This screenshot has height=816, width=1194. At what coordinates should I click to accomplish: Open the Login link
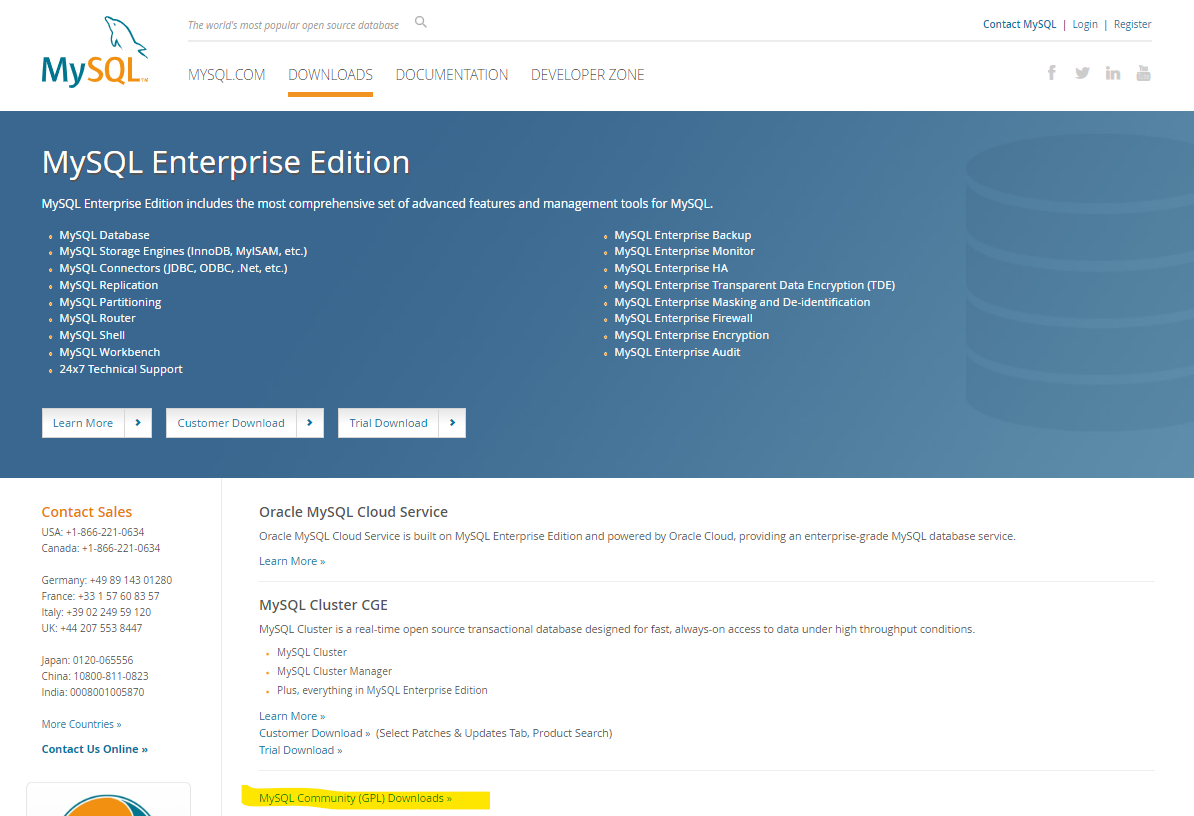(x=1085, y=24)
